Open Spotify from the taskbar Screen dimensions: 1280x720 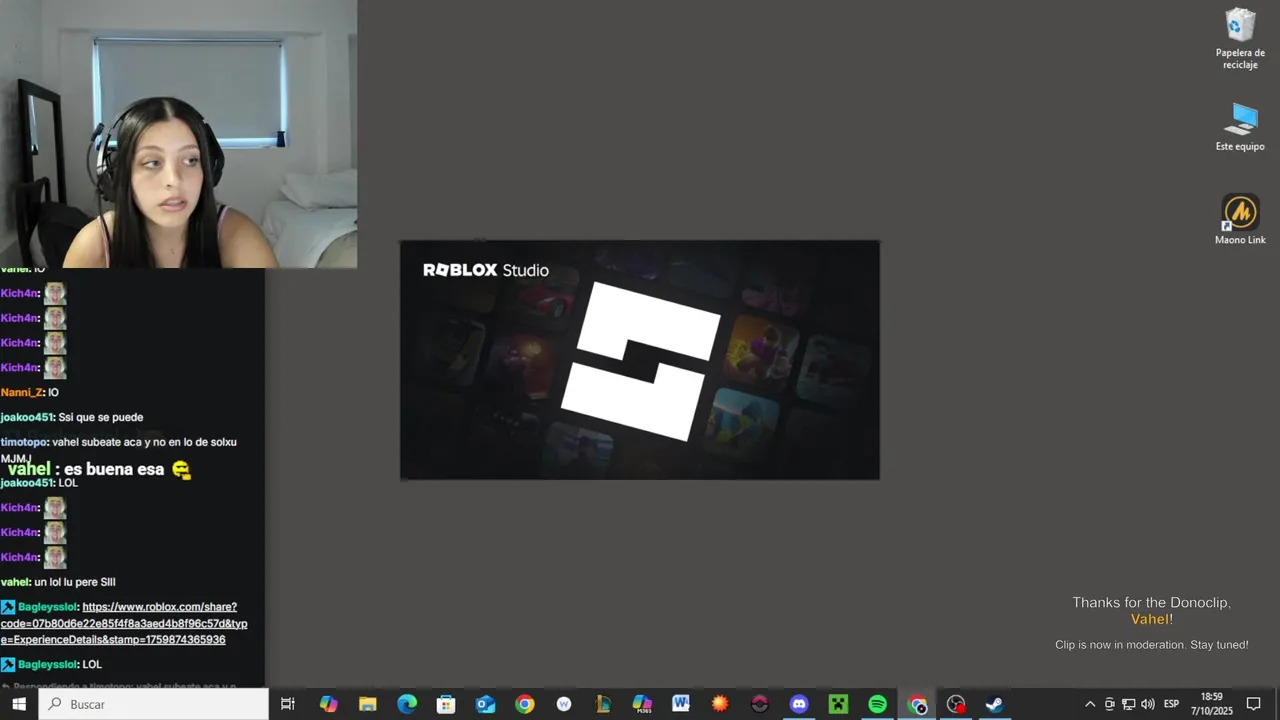pos(877,704)
